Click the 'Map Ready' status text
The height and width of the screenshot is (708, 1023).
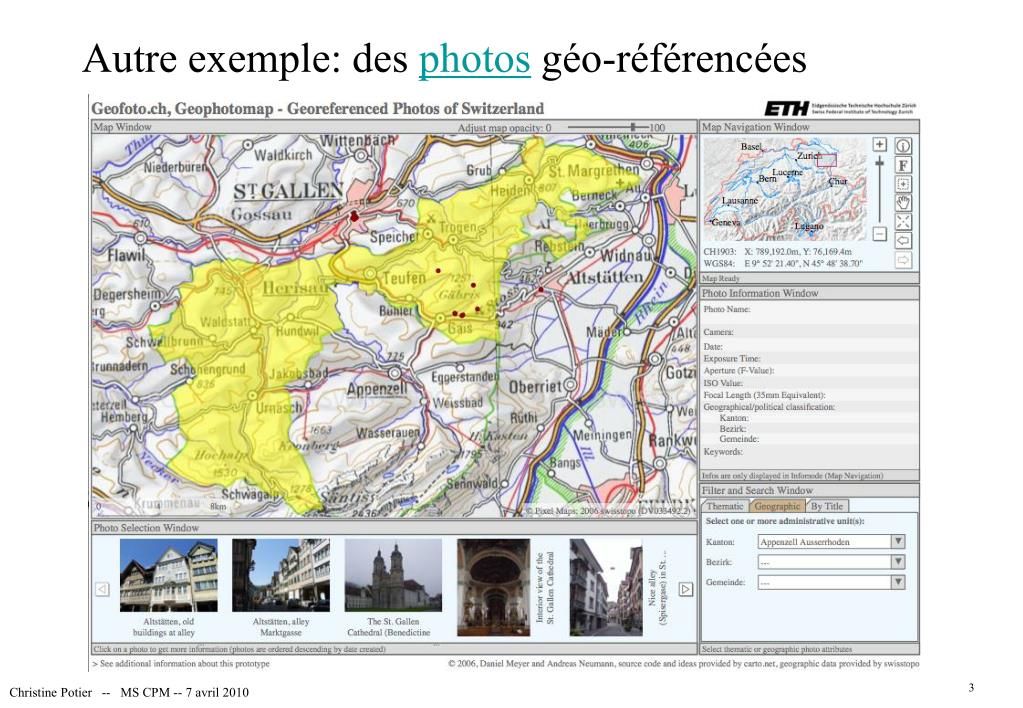pyautogui.click(x=720, y=279)
